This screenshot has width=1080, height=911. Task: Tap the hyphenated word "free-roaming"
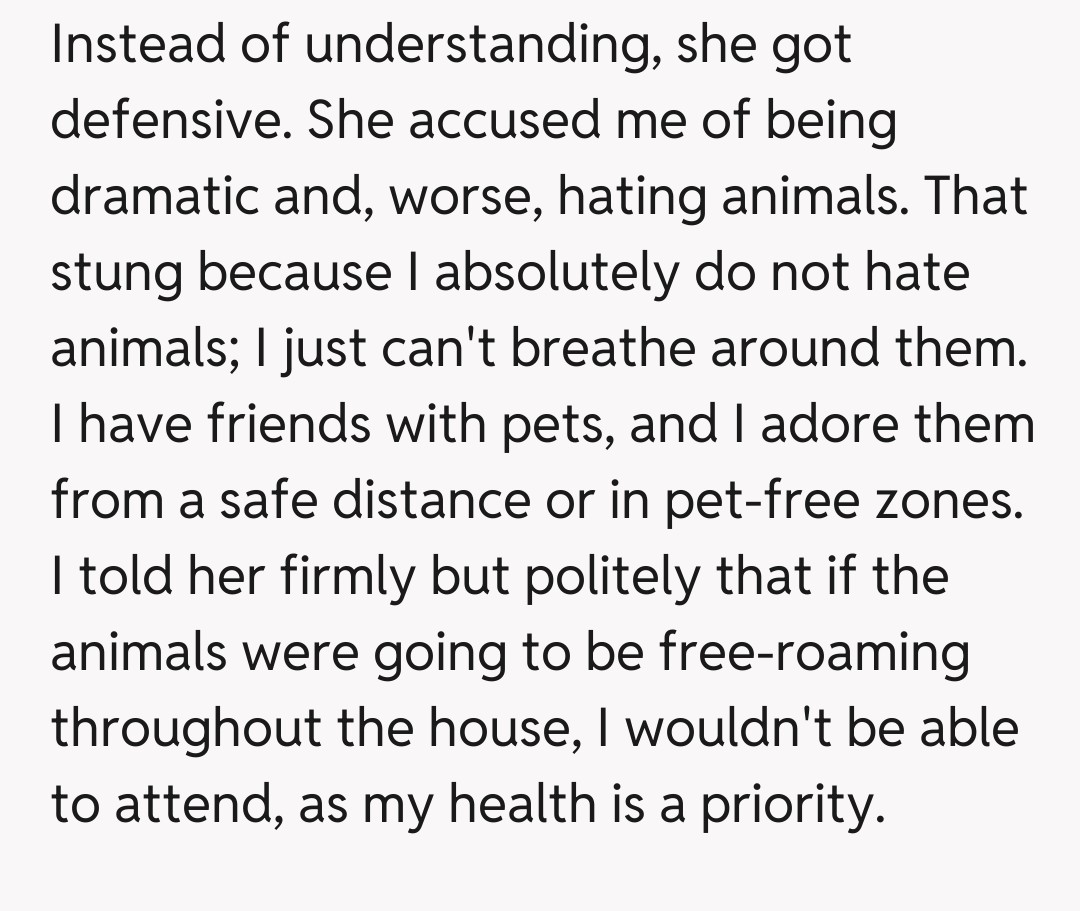pyautogui.click(x=814, y=652)
